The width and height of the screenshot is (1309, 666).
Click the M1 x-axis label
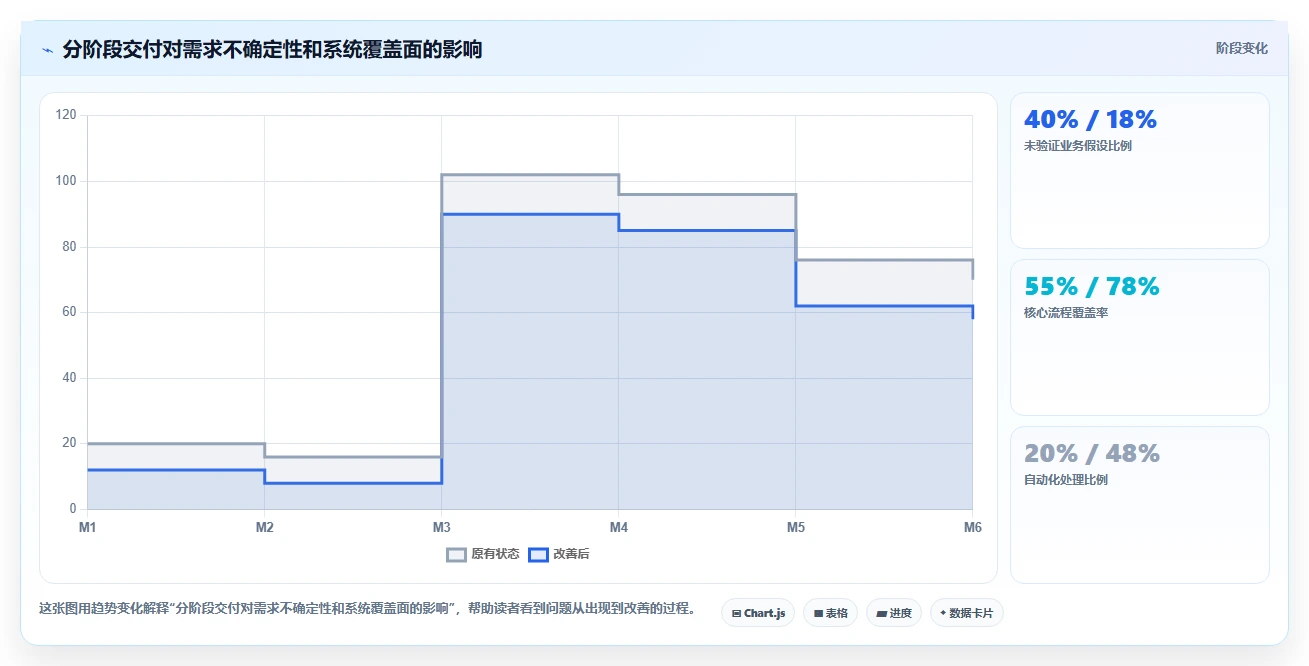point(87,527)
